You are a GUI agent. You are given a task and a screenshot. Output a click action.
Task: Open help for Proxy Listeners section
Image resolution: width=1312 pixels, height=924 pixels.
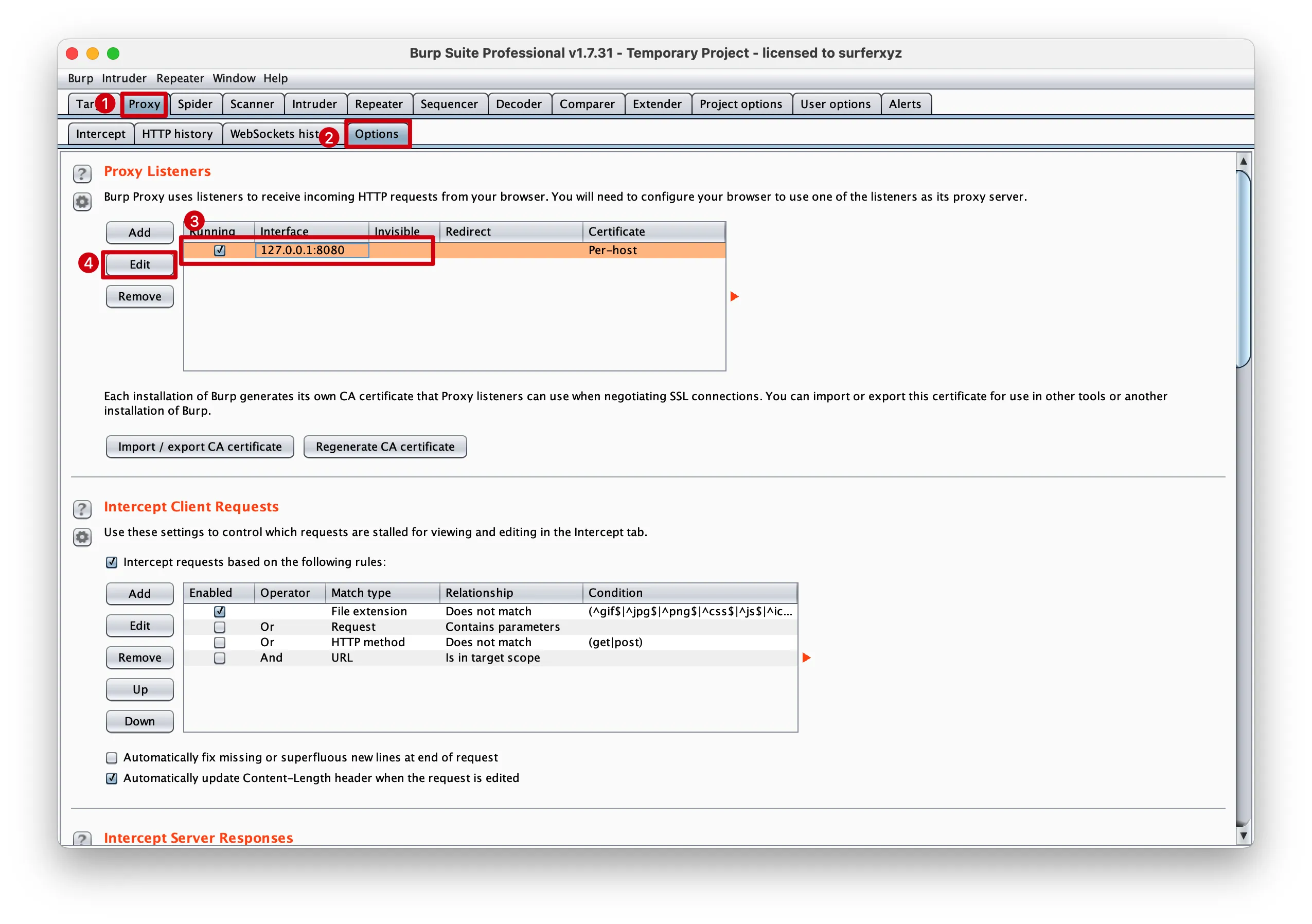click(82, 173)
